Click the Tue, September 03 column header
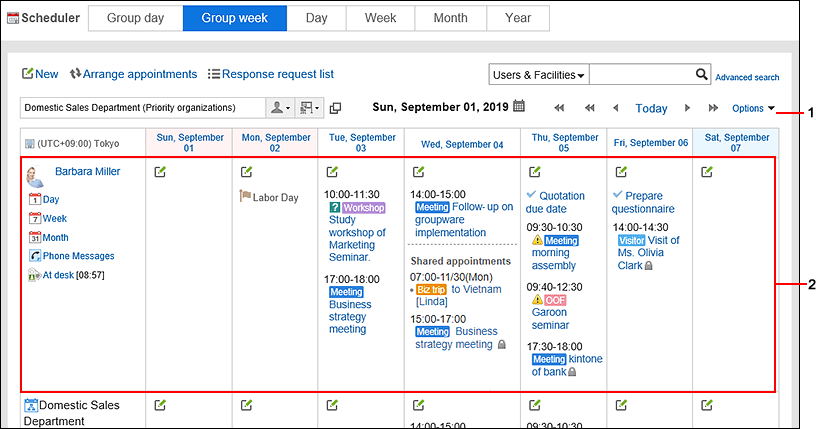Screen dimensions: 816x429 tap(362, 143)
